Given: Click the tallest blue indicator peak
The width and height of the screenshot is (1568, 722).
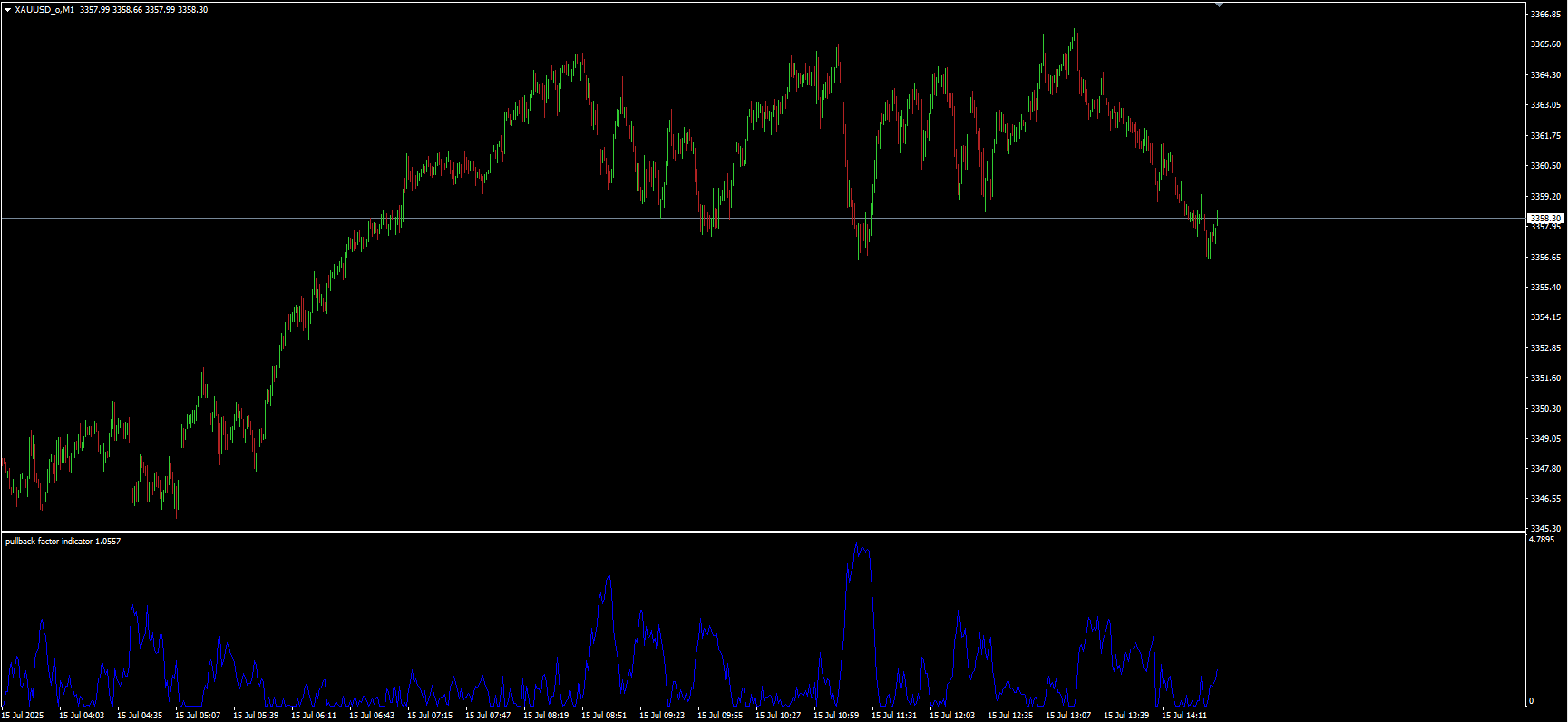Looking at the screenshot, I should coord(859,544).
